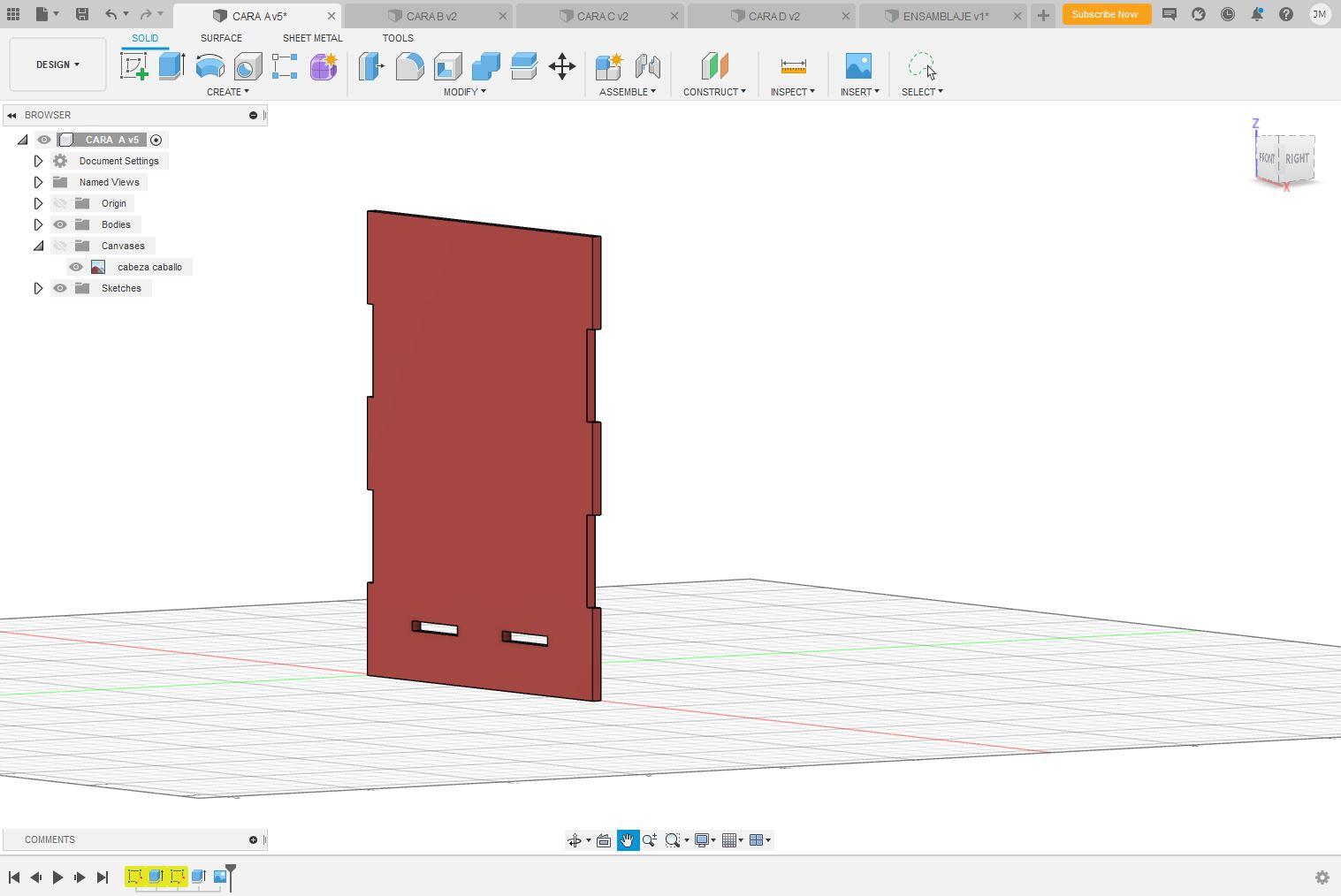Open the MODIFY dropdown menu
Viewport: 1341px width, 896px height.
coord(464,92)
